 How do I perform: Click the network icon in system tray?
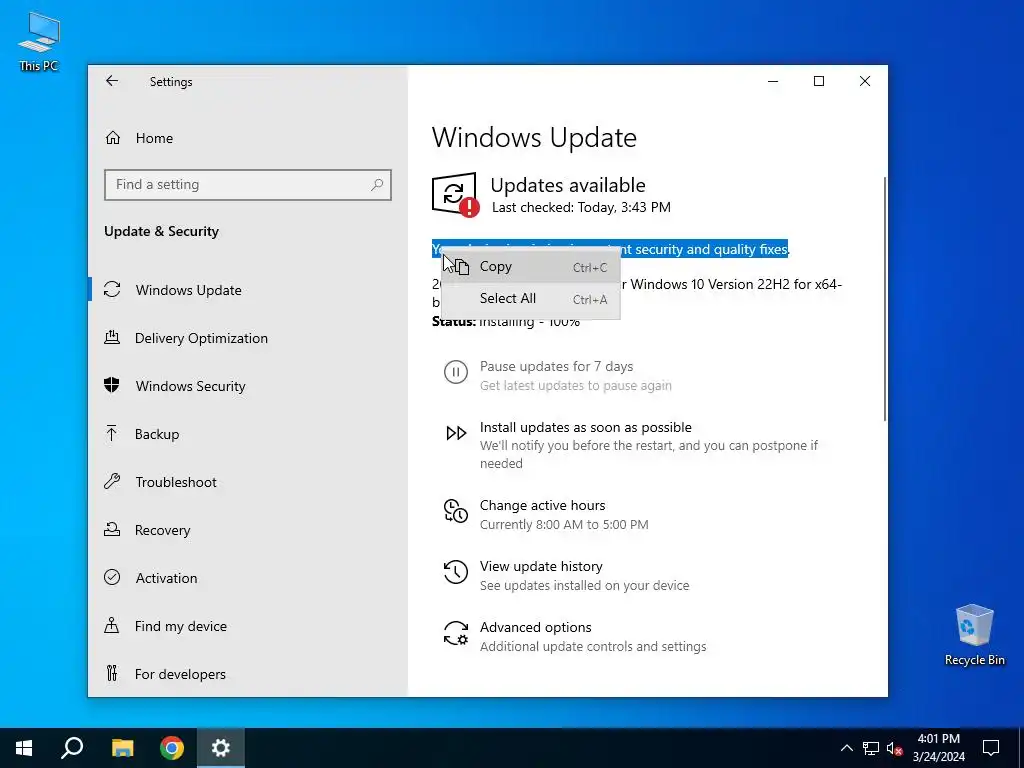click(871, 748)
